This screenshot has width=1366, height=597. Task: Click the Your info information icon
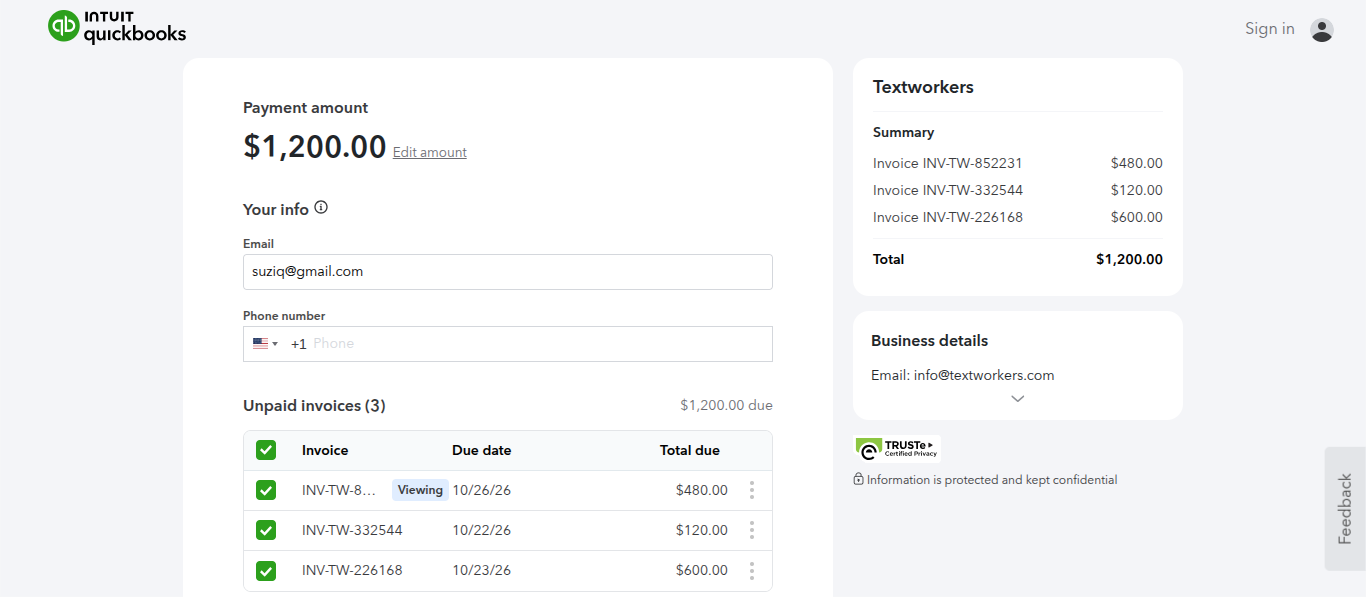coord(321,208)
